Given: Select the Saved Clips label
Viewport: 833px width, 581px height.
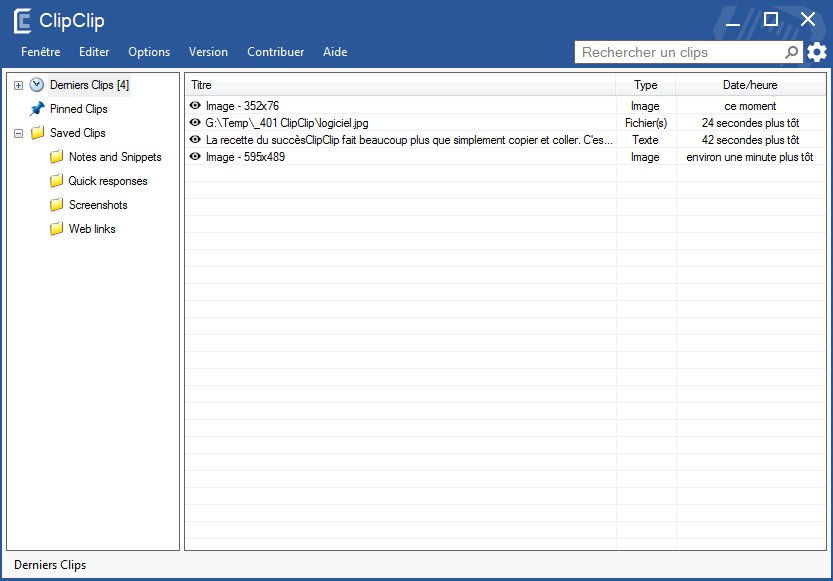Looking at the screenshot, I should tap(78, 133).
